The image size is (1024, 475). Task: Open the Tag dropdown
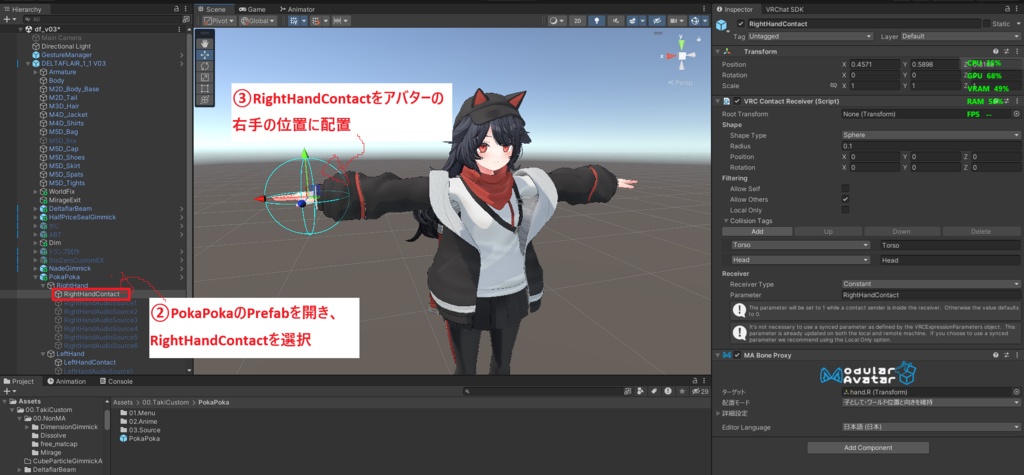pyautogui.click(x=810, y=37)
